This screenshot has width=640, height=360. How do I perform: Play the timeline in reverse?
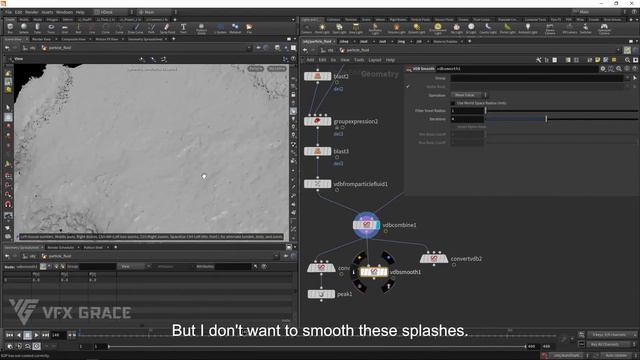click(18, 335)
